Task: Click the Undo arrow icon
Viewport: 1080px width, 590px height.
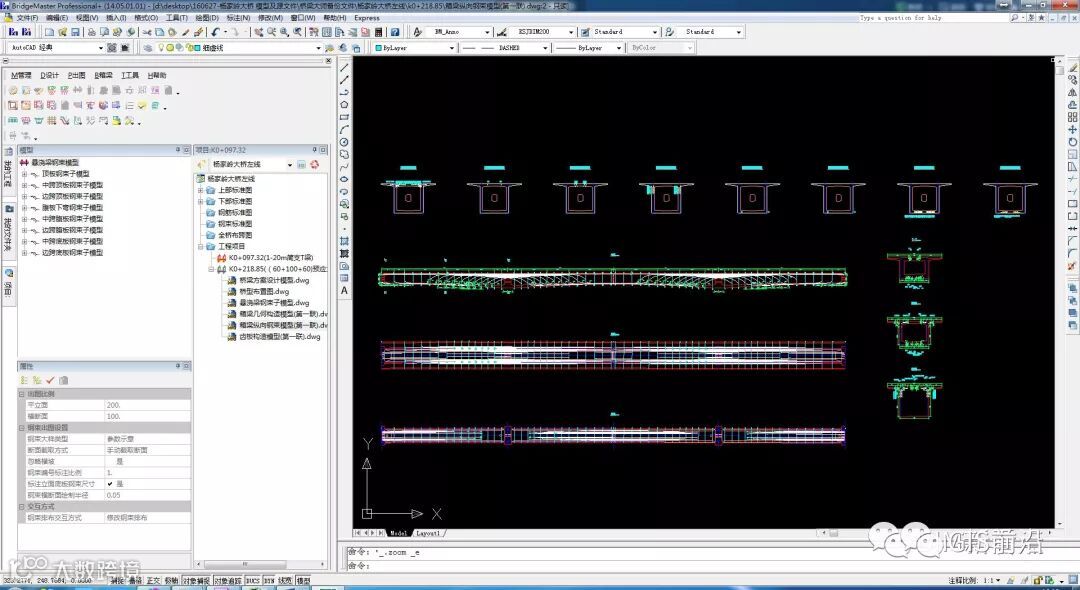Action: point(216,32)
